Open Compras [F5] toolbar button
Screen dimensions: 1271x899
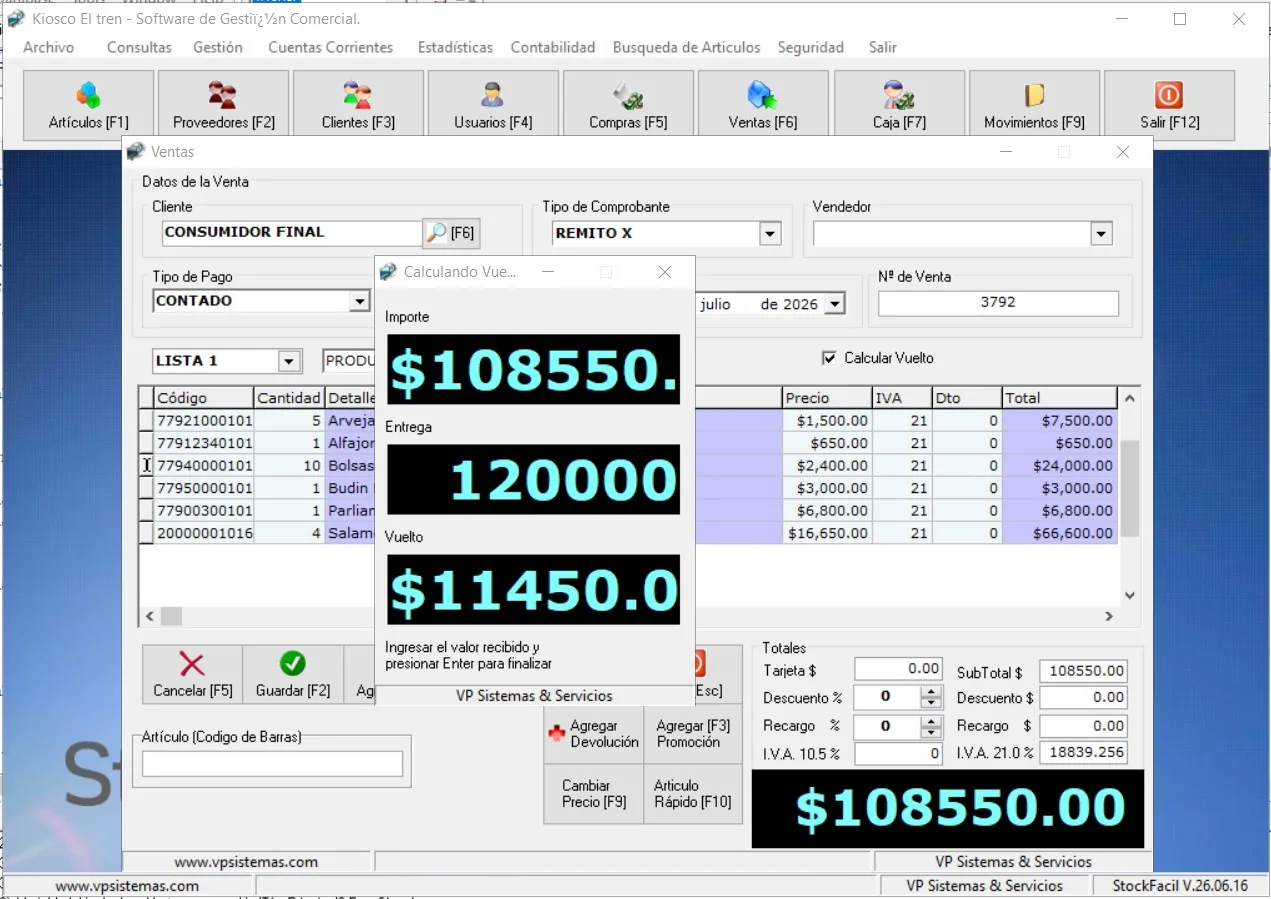(x=628, y=105)
